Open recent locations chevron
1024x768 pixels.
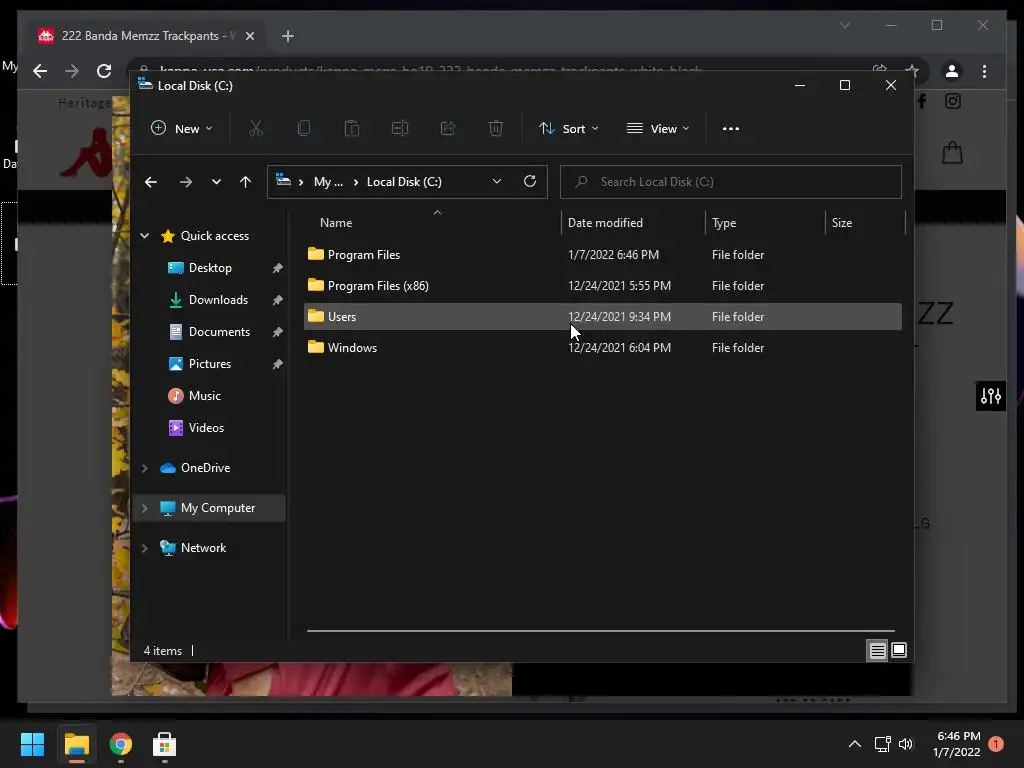pyautogui.click(x=216, y=182)
